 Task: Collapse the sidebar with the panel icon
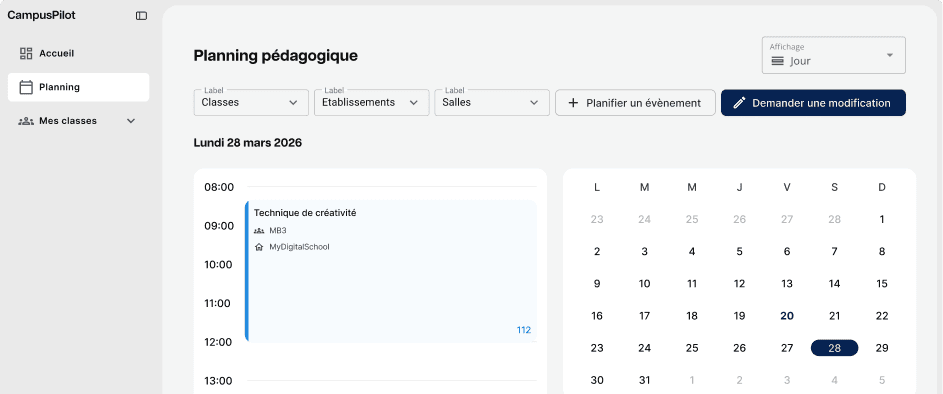[141, 16]
